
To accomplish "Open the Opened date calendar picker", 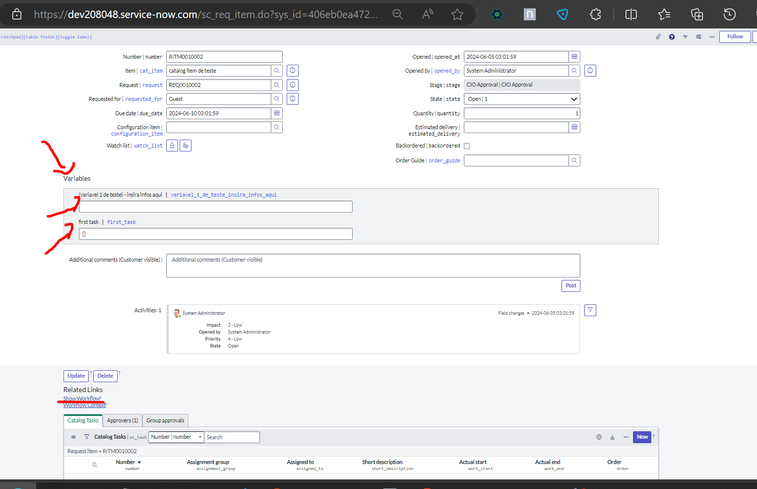I will click(574, 56).
